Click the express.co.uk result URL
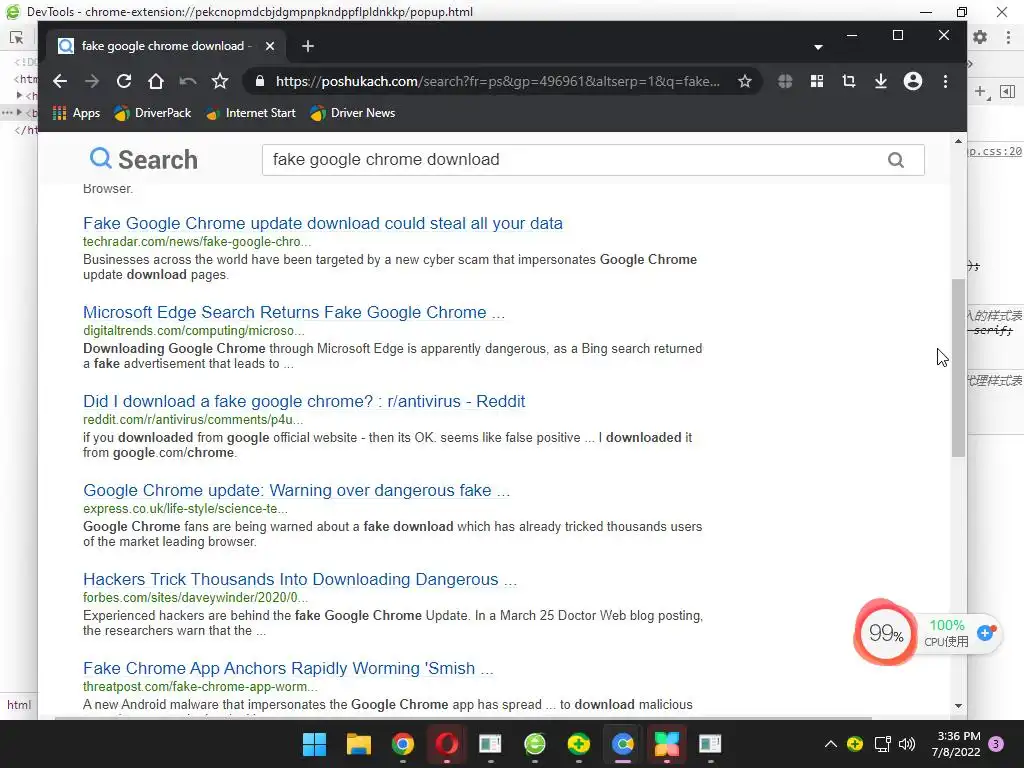The height and width of the screenshot is (768, 1024). click(x=185, y=509)
